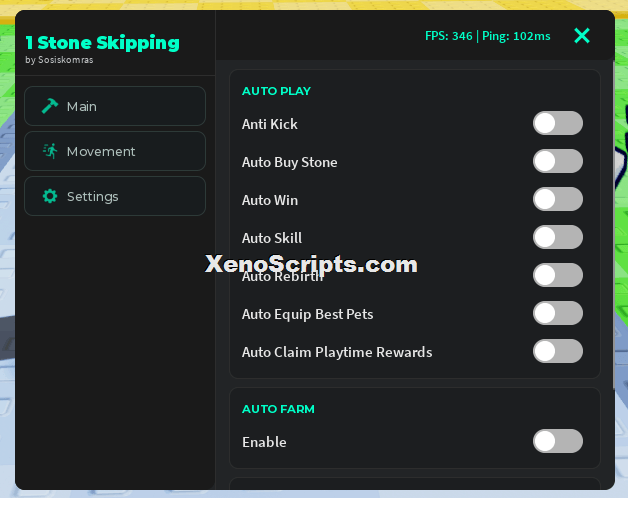
Task: Click the FPS and Ping readout
Action: pos(487,36)
